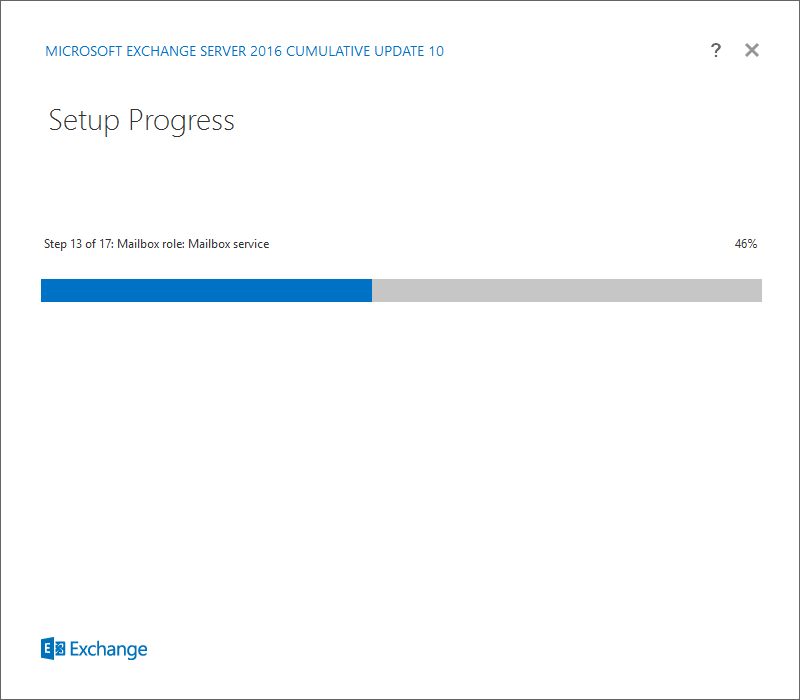800x700 pixels.
Task: Click '2016' in the title text
Action: 266,51
